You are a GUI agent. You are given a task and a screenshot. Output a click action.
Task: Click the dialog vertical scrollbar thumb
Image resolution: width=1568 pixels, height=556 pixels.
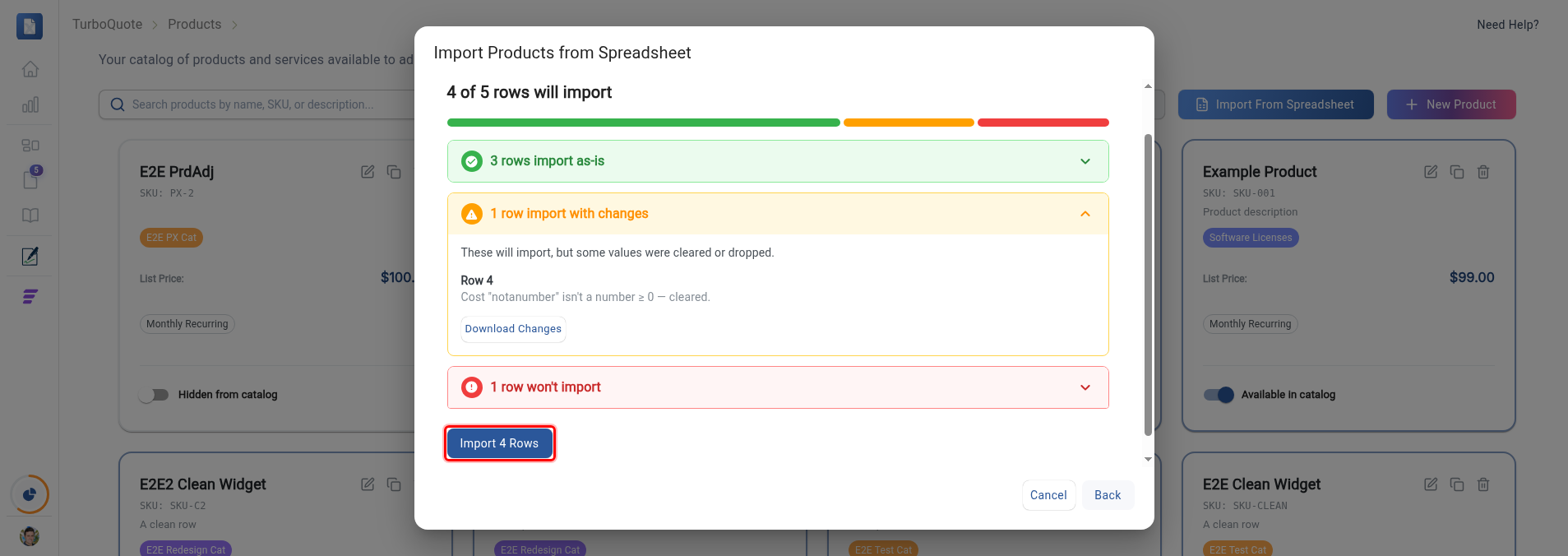1148,285
